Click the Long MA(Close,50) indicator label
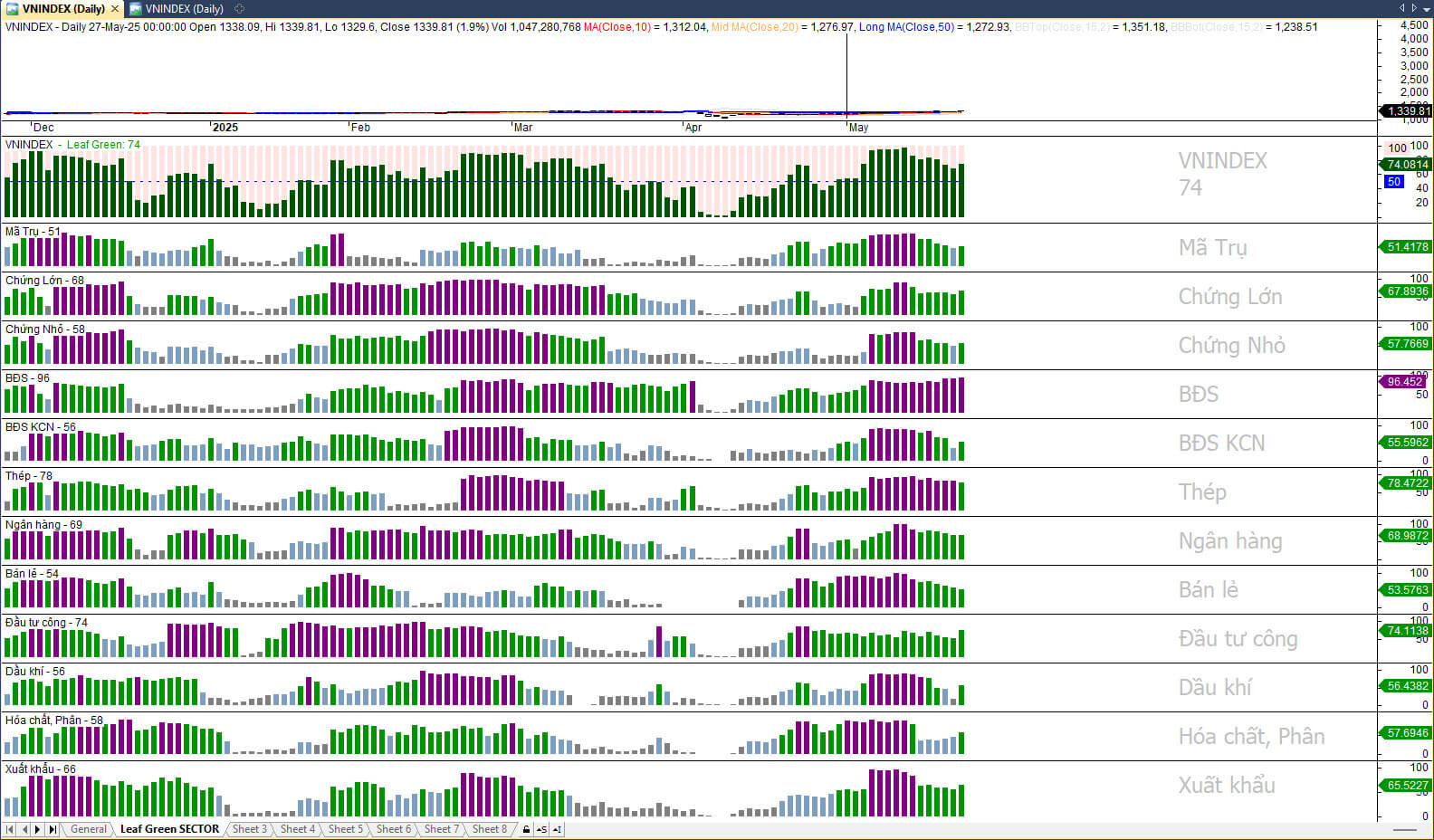This screenshot has width=1434, height=840. [x=905, y=27]
